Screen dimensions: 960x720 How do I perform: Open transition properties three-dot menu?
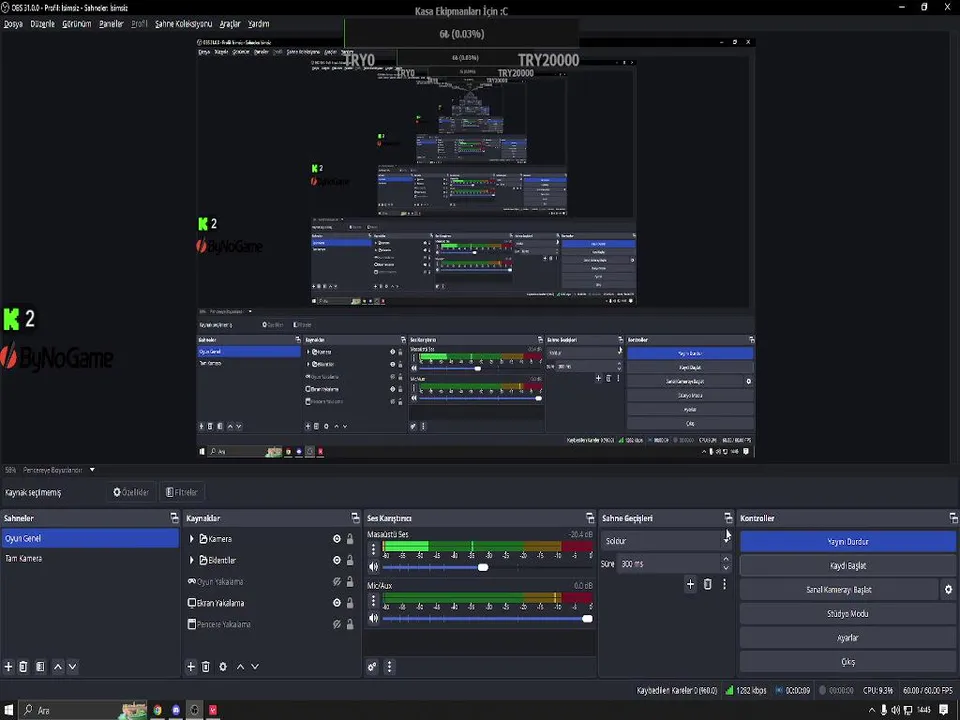[724, 584]
